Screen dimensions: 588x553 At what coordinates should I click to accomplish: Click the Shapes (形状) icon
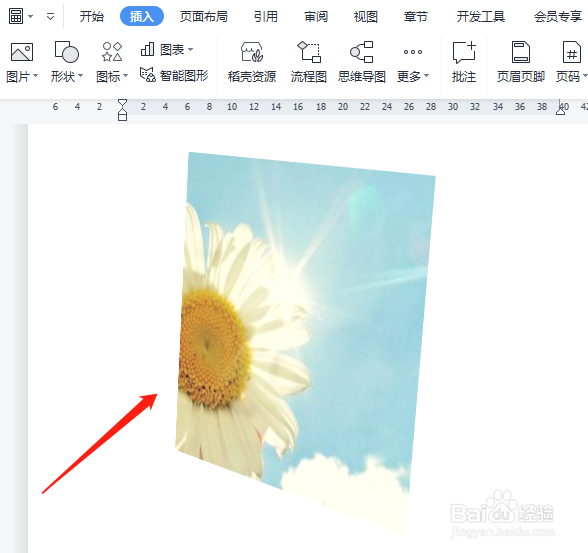coord(66,52)
